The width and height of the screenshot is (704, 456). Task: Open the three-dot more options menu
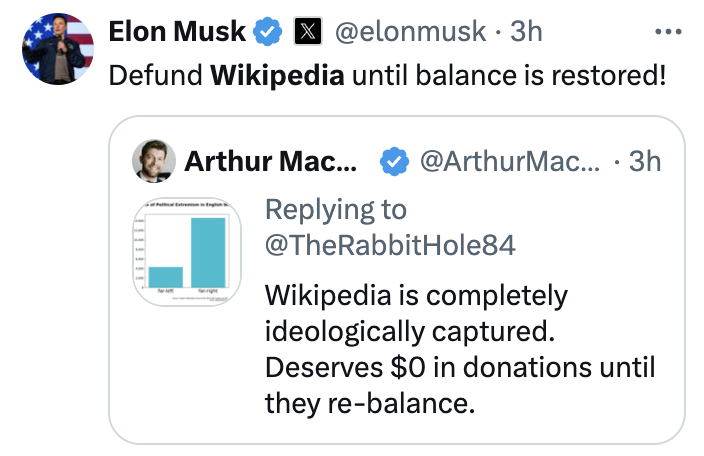pyautogui.click(x=666, y=32)
